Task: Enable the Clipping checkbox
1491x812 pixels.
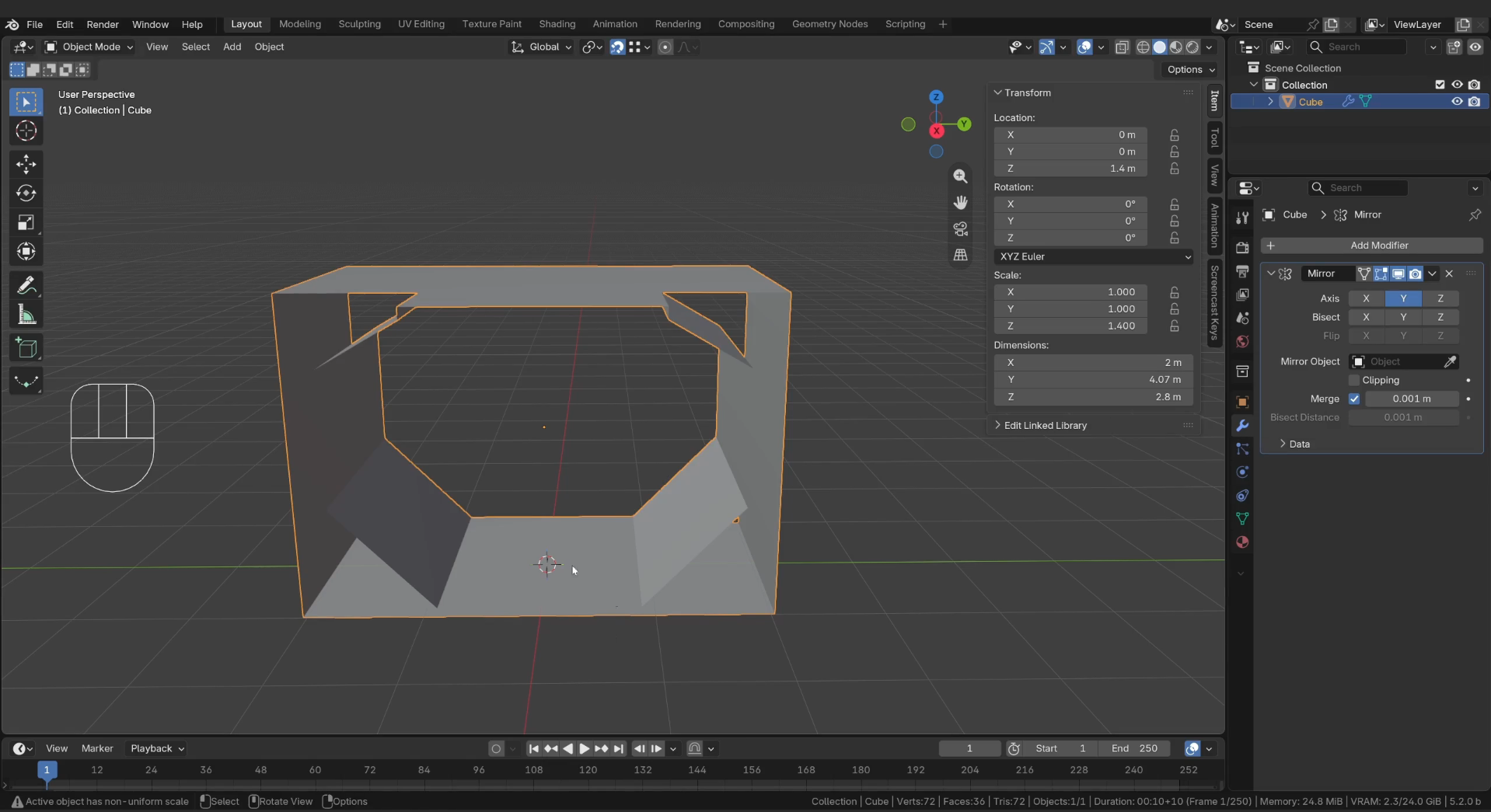Action: click(x=1354, y=380)
